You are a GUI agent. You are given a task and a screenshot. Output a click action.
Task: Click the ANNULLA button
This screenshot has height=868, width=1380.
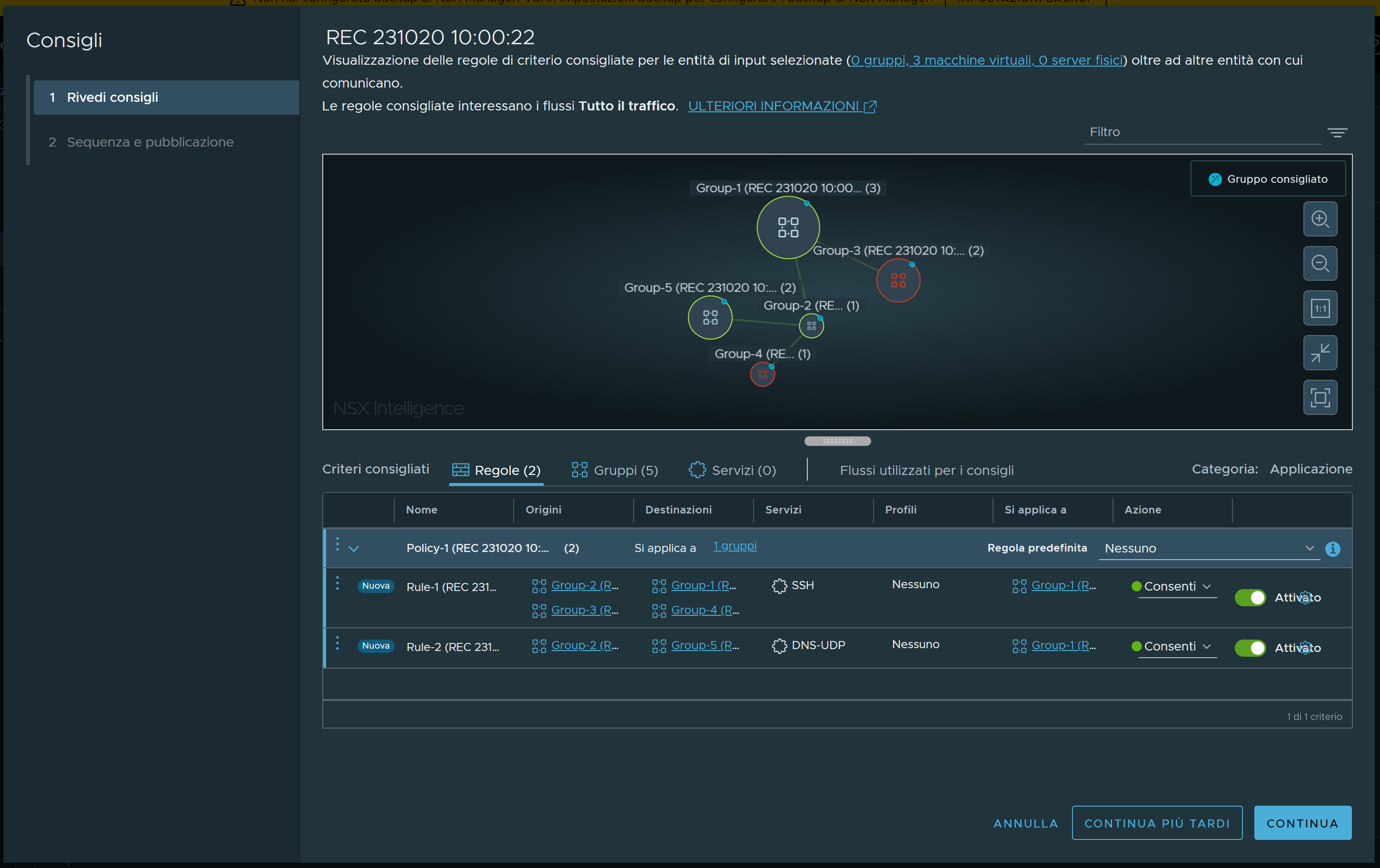click(x=1025, y=823)
